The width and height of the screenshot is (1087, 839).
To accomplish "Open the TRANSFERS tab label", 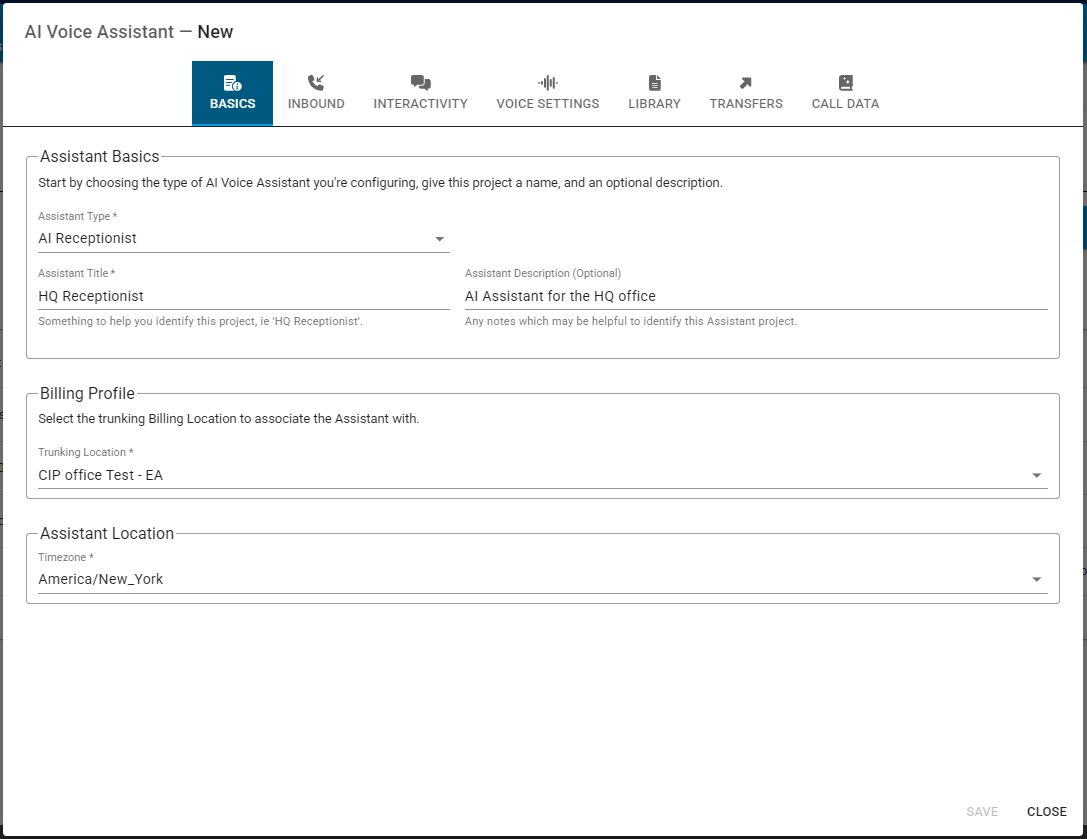I will 746,104.
